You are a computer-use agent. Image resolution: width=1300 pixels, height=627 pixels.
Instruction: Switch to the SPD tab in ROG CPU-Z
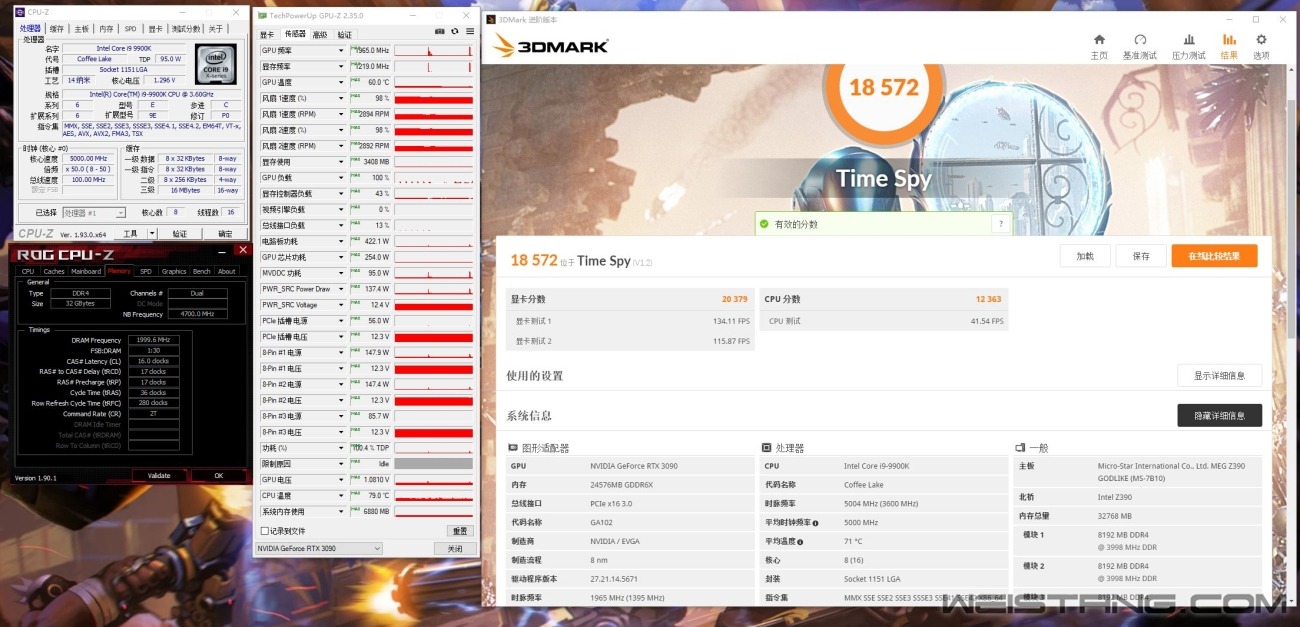146,271
